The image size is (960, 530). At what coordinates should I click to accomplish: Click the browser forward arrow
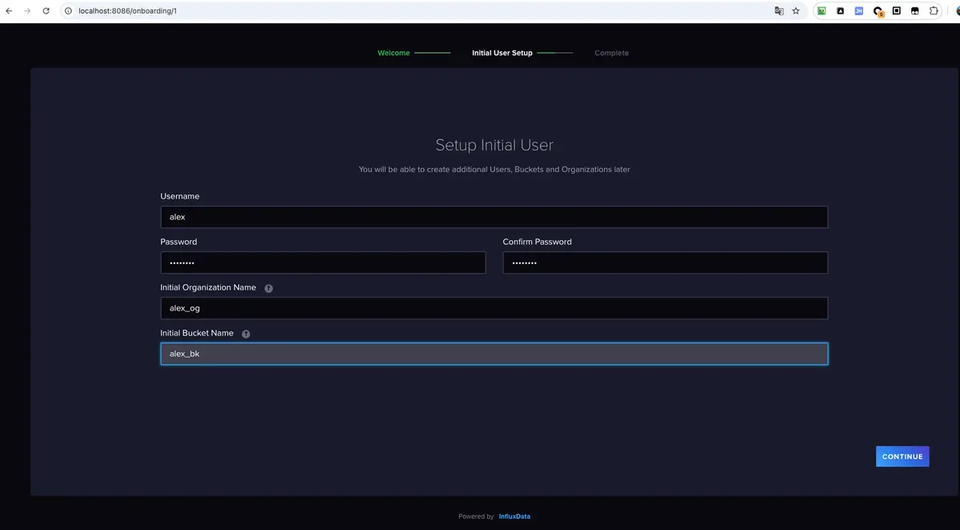coord(28,11)
